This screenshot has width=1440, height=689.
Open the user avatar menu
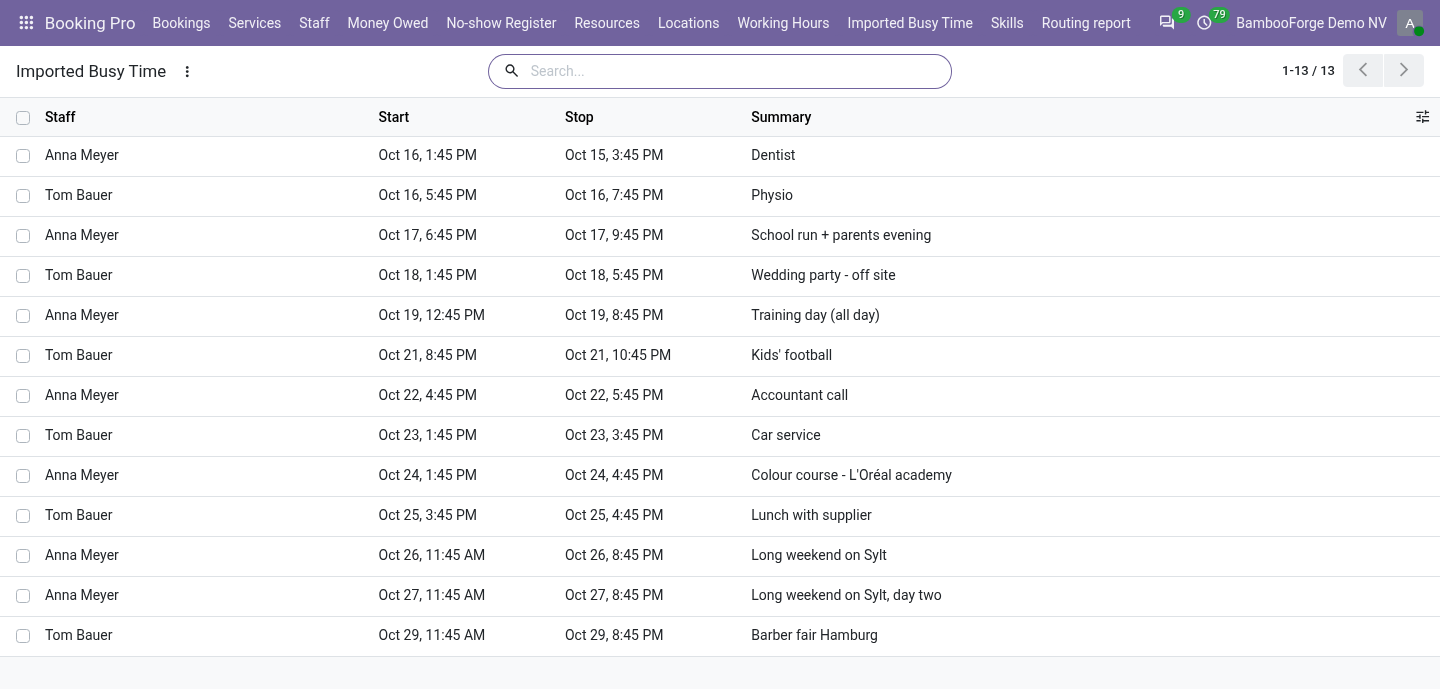coord(1410,23)
